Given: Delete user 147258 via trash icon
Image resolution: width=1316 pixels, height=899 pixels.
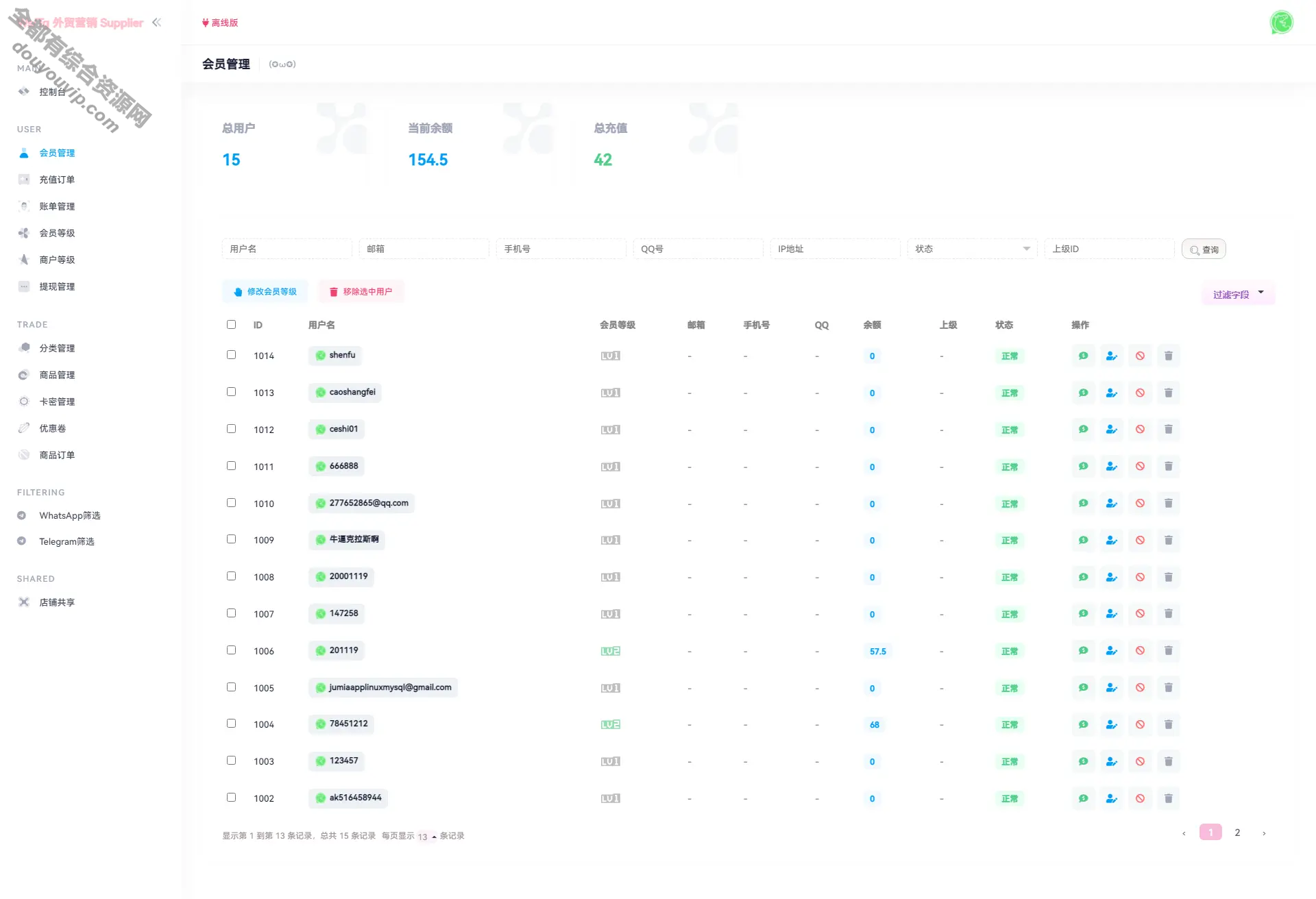Looking at the screenshot, I should tap(1169, 614).
